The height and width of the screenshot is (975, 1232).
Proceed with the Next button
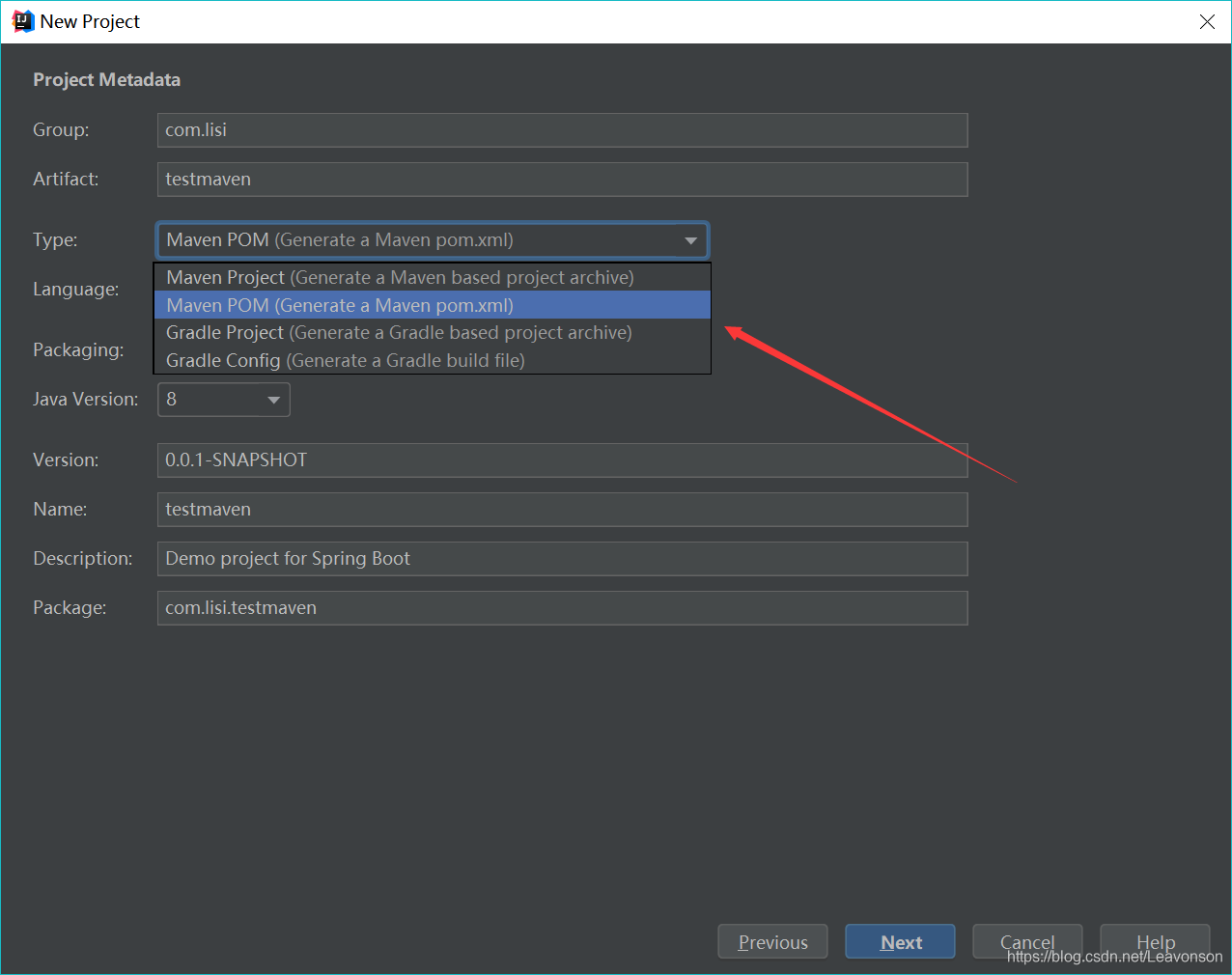tap(900, 942)
